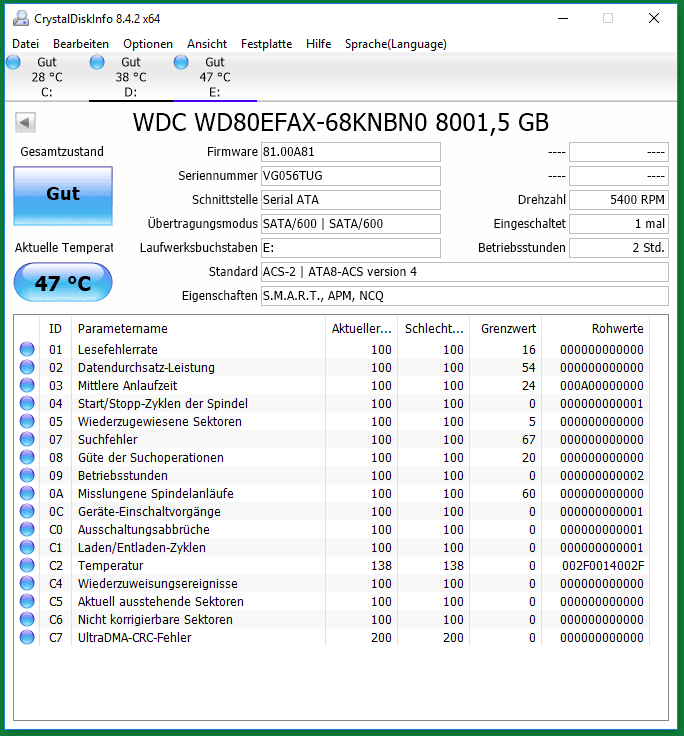This screenshot has width=684, height=736.
Task: Click status orb for Misslungene Spindelanläufe row
Action: coord(27,493)
